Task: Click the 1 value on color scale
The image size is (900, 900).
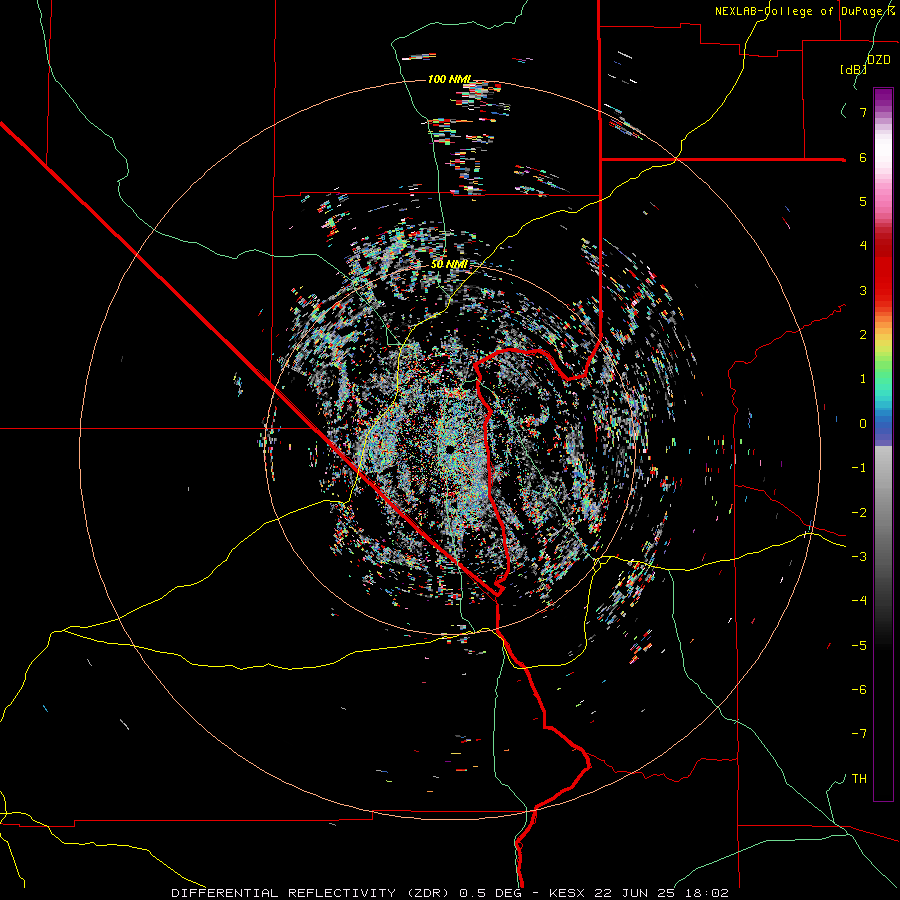Action: [863, 379]
